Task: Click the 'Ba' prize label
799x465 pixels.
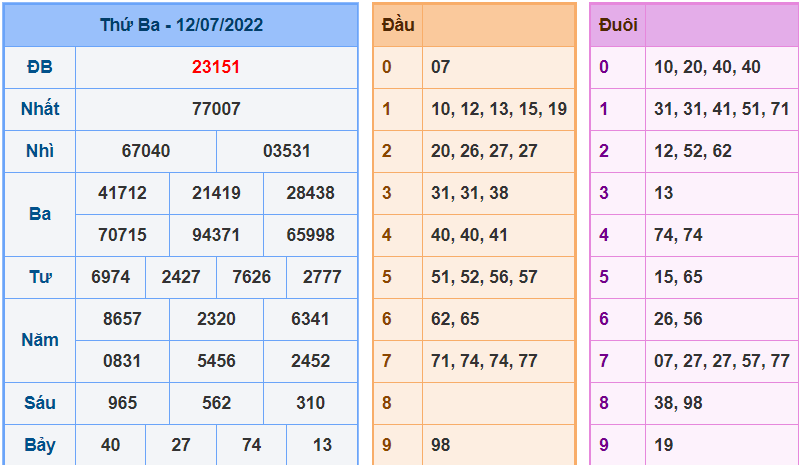Action: pos(40,214)
